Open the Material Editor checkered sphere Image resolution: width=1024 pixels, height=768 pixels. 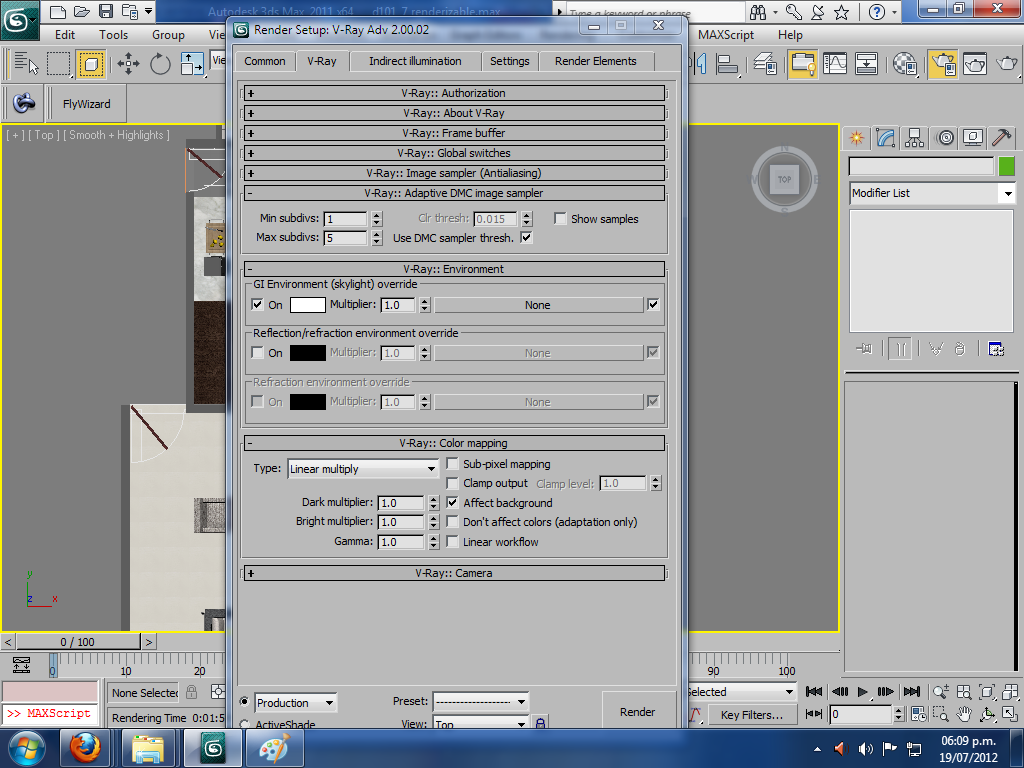pos(904,64)
